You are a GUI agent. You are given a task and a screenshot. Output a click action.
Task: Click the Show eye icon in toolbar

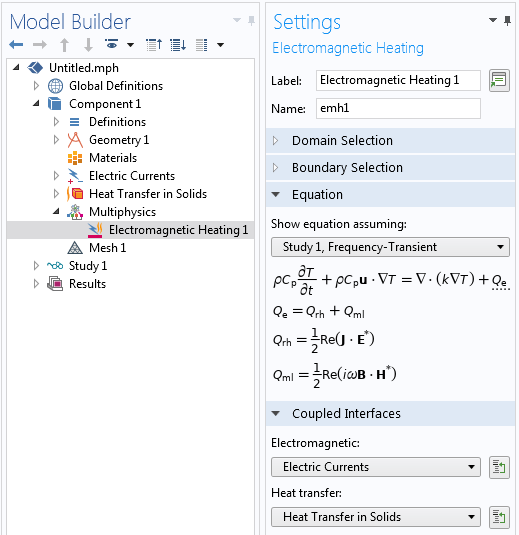(x=111, y=44)
